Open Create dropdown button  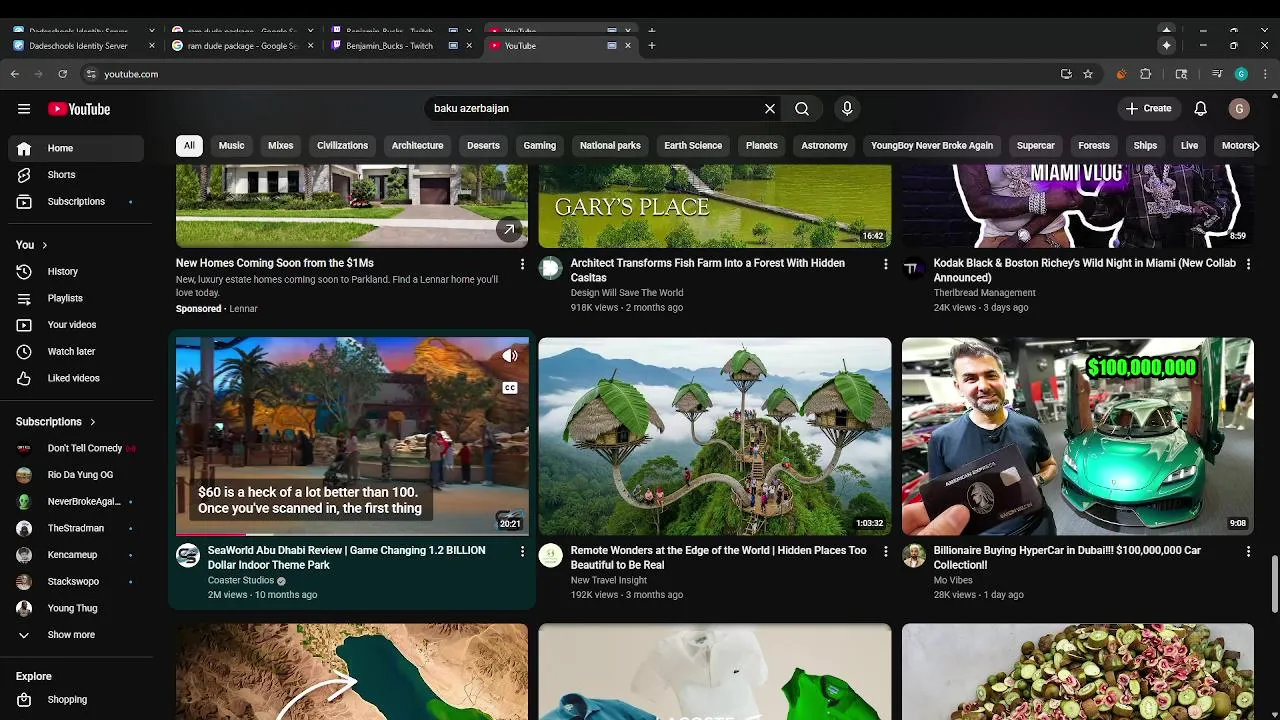tap(1148, 109)
